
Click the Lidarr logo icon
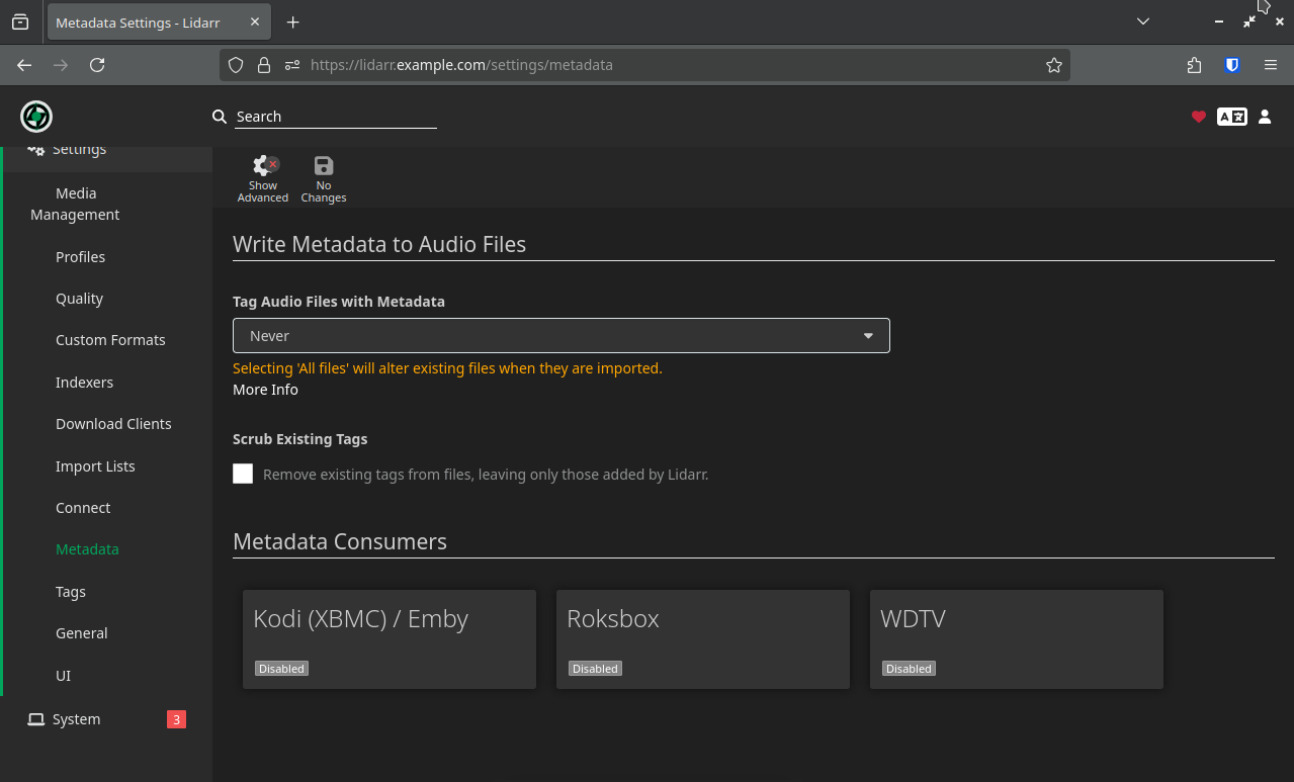[37, 116]
